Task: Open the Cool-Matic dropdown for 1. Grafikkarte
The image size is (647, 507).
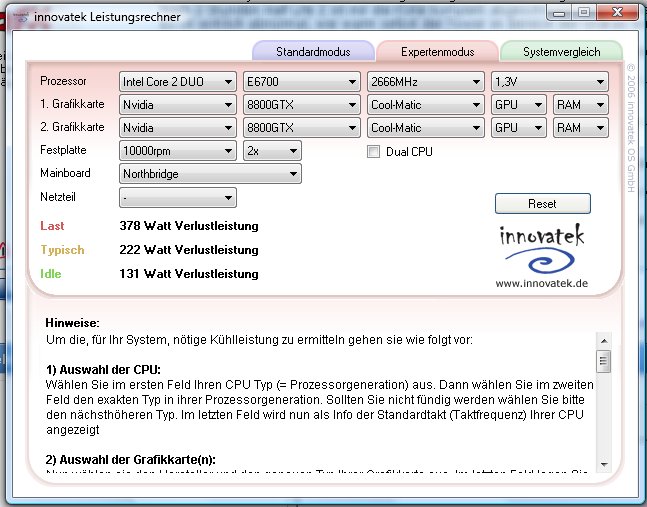Action: coord(425,105)
